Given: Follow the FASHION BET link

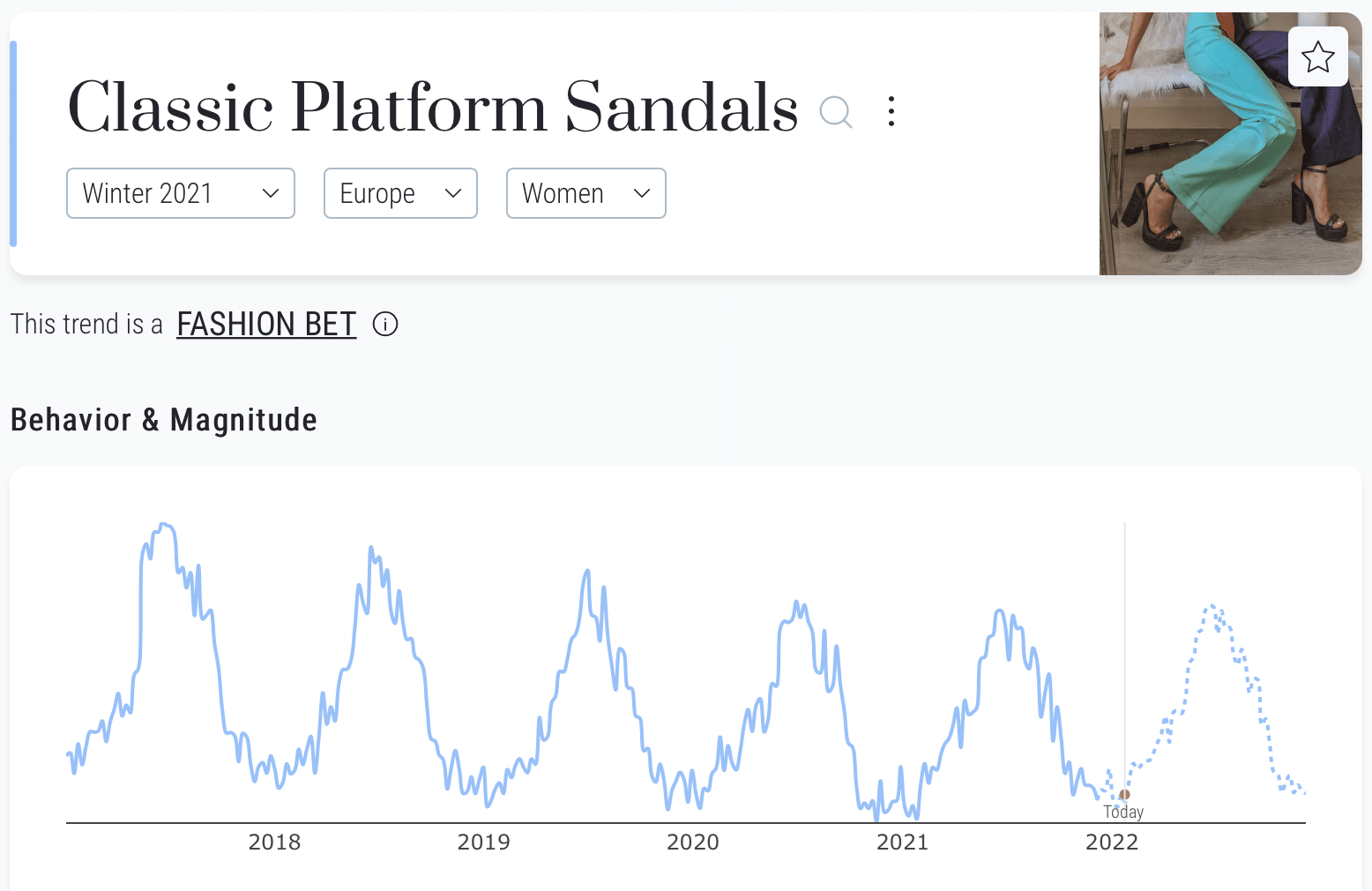Looking at the screenshot, I should click(266, 325).
